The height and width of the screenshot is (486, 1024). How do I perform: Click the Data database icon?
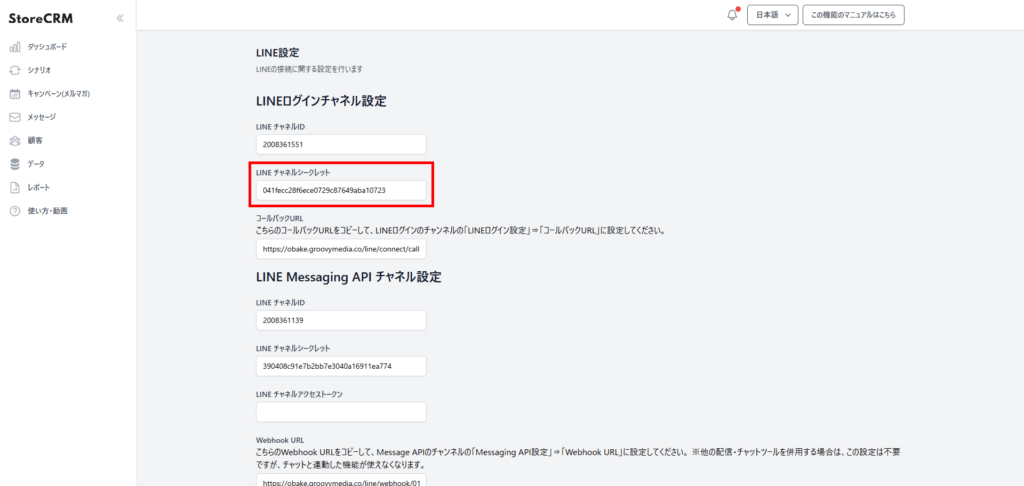tap(15, 164)
